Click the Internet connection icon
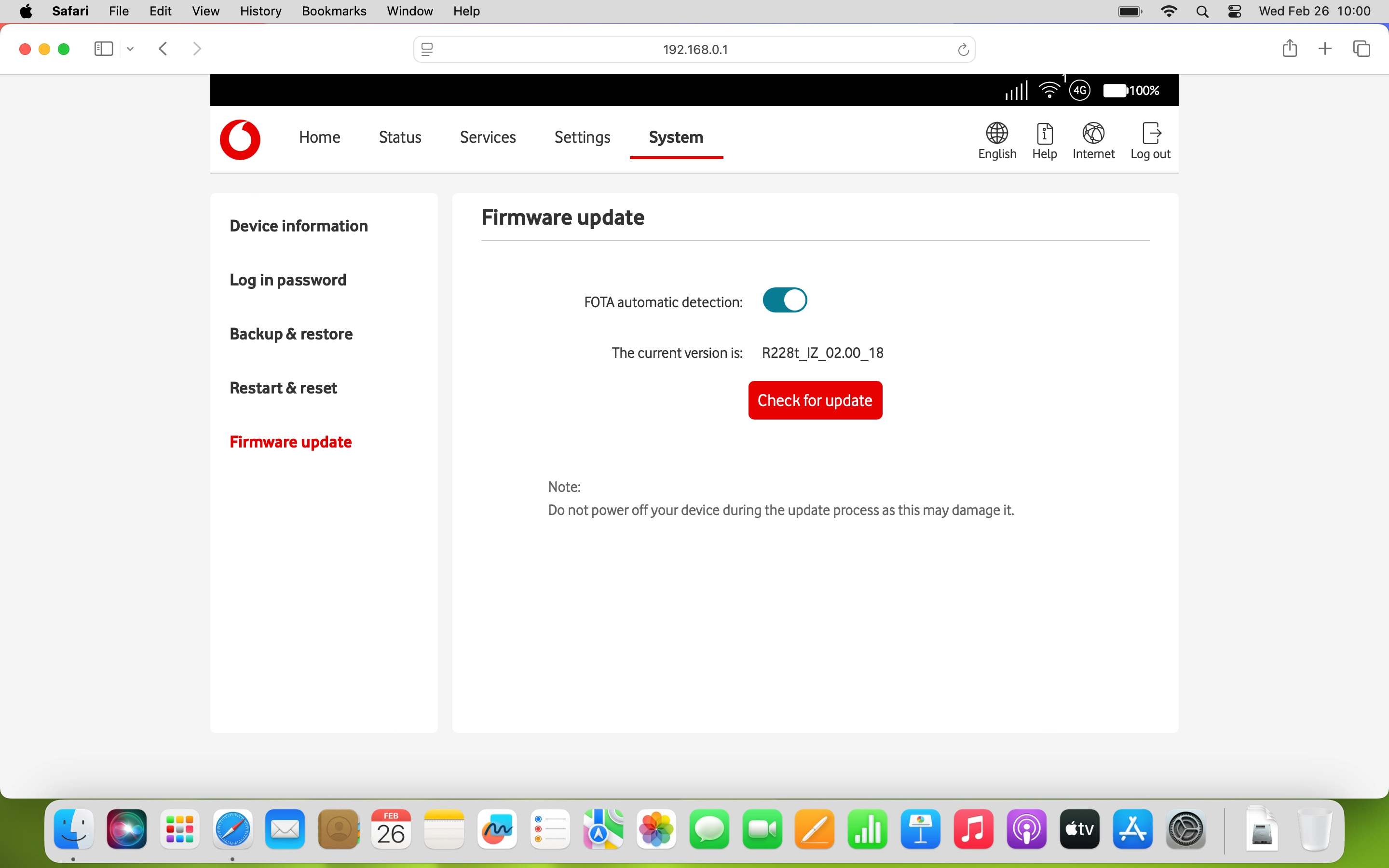Screen dimensions: 1389x868 pos(1093,139)
